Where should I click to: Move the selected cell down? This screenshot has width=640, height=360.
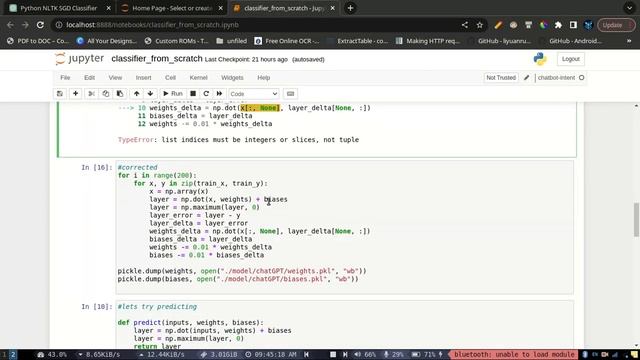pyautogui.click(x=150, y=93)
